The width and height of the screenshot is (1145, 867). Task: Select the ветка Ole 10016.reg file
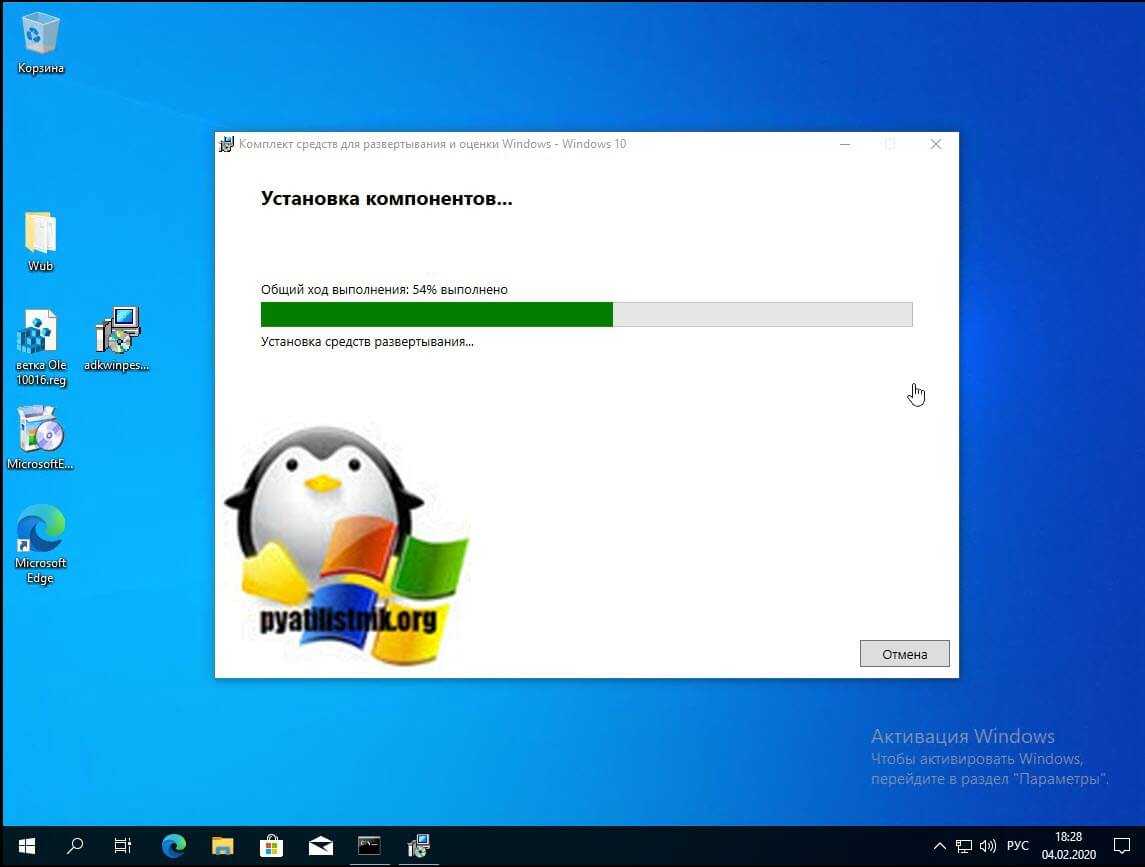pos(41,348)
